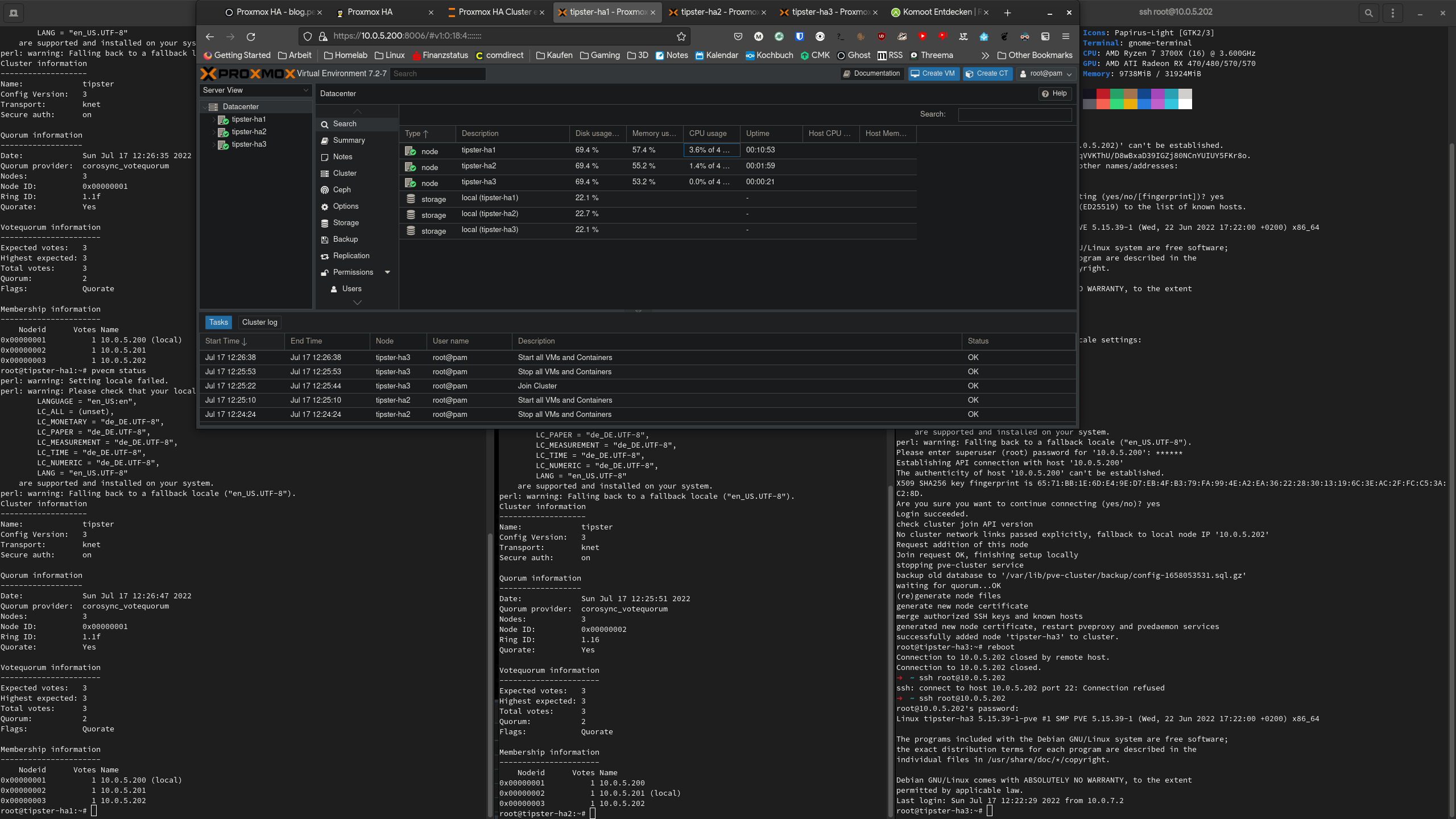Show more bookmarks with the chevron
Viewport: 1456px width, 819px height.
985,55
